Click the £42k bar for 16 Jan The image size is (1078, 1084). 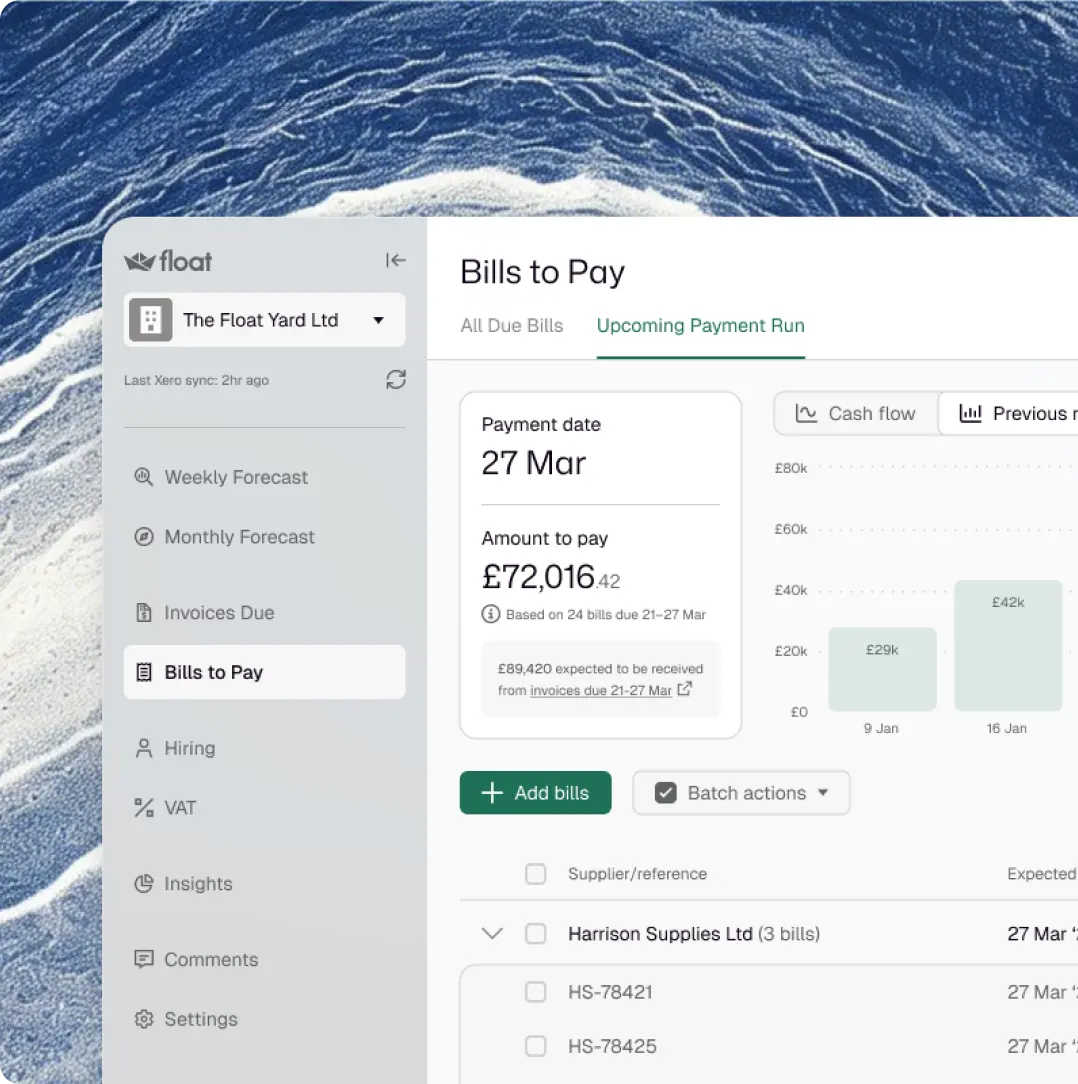[x=1008, y=646]
